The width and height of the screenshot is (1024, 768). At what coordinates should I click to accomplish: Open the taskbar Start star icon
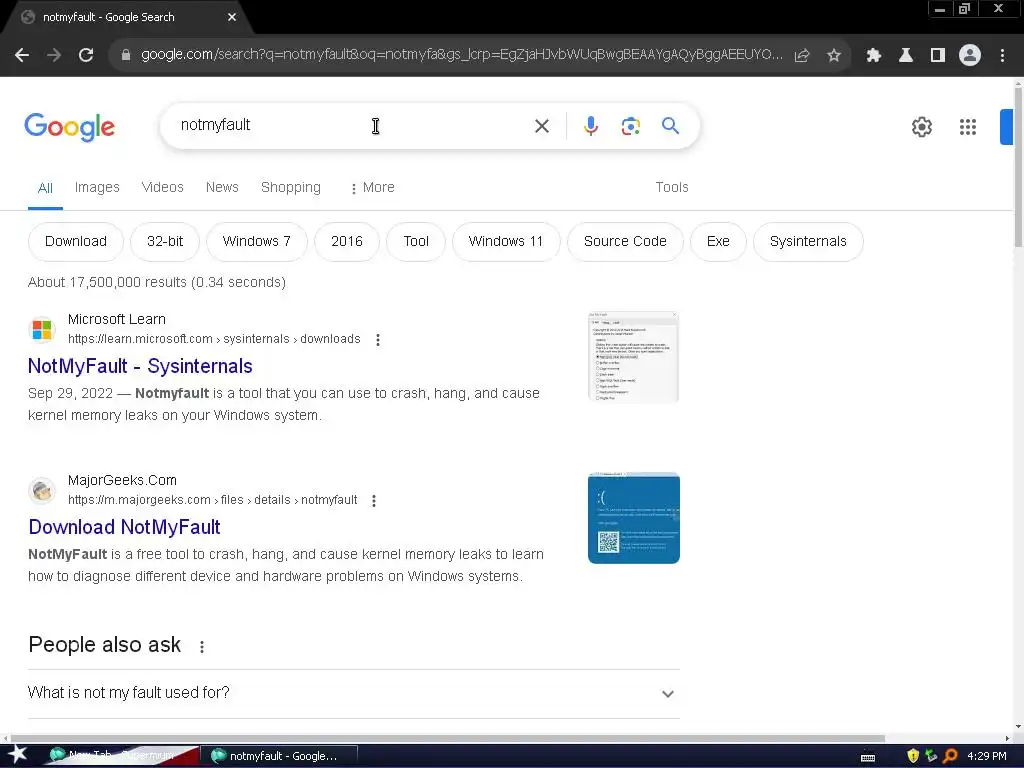(x=18, y=755)
